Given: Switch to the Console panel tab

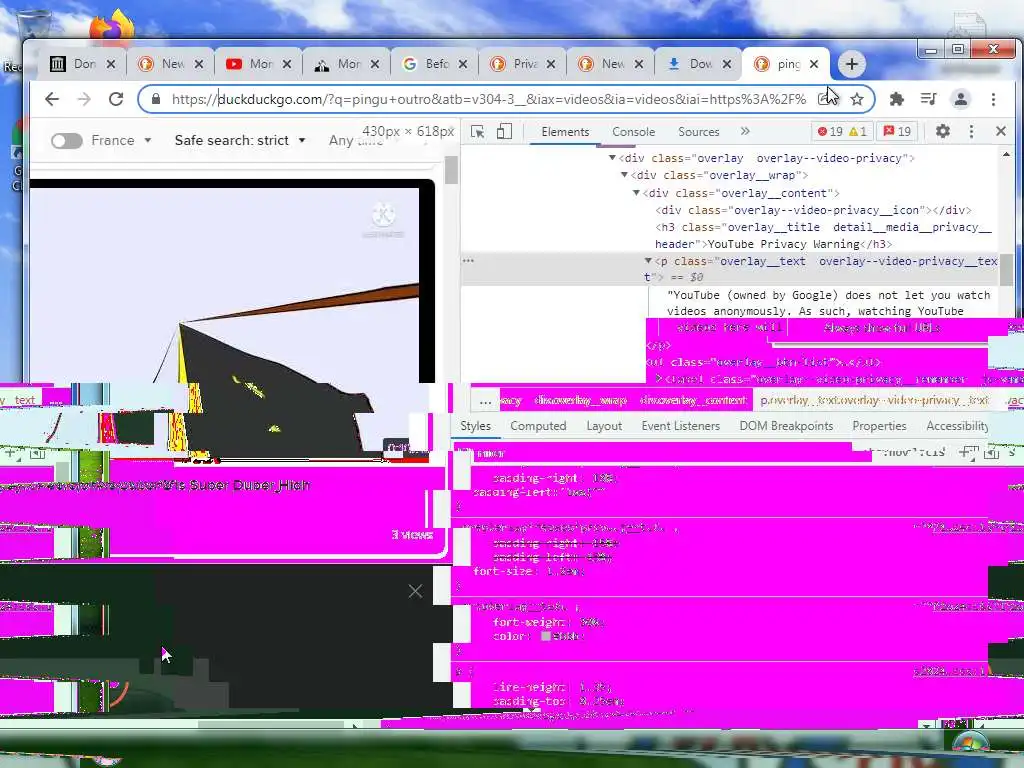Looking at the screenshot, I should click(x=633, y=132).
